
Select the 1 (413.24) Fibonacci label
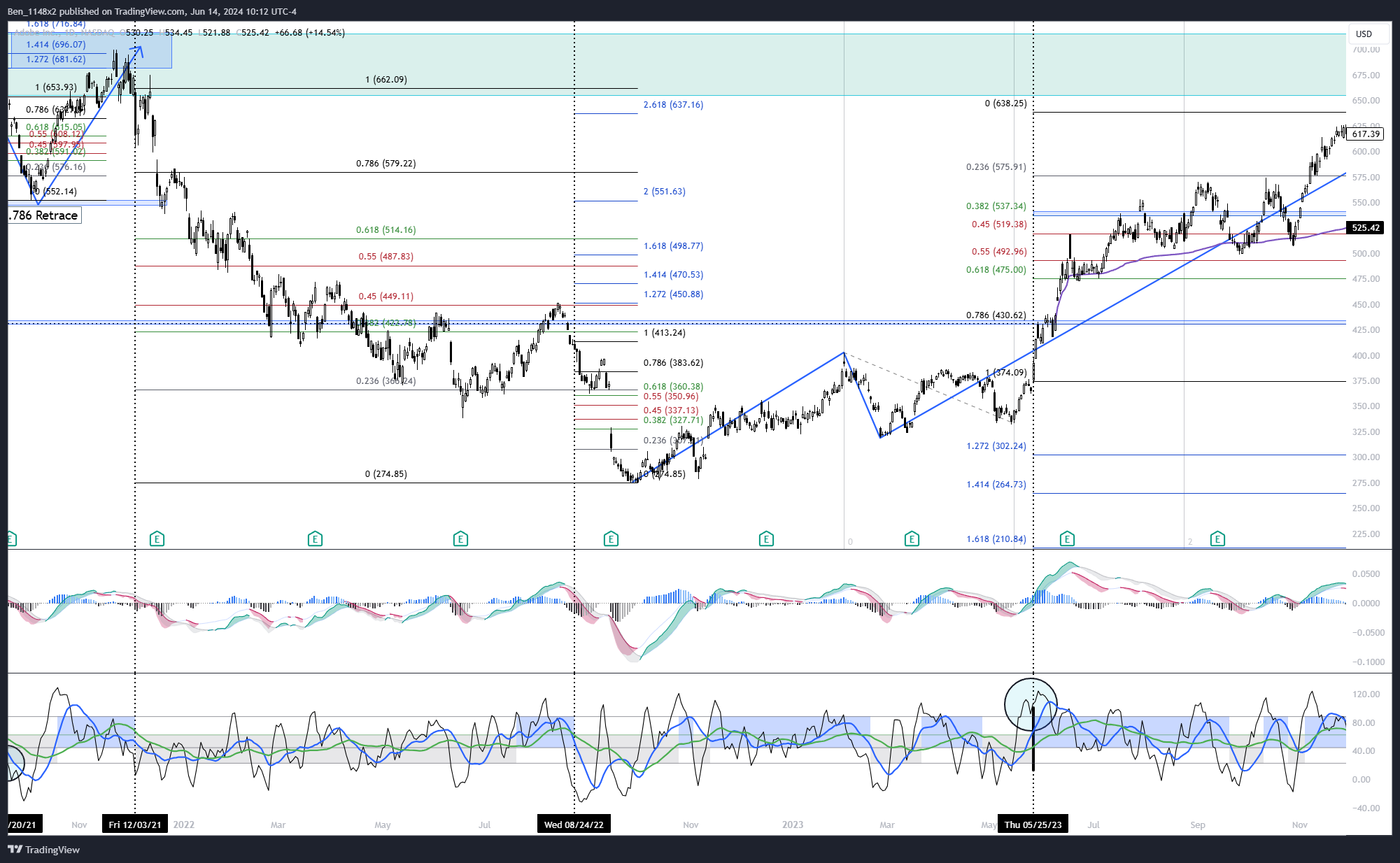click(x=665, y=333)
